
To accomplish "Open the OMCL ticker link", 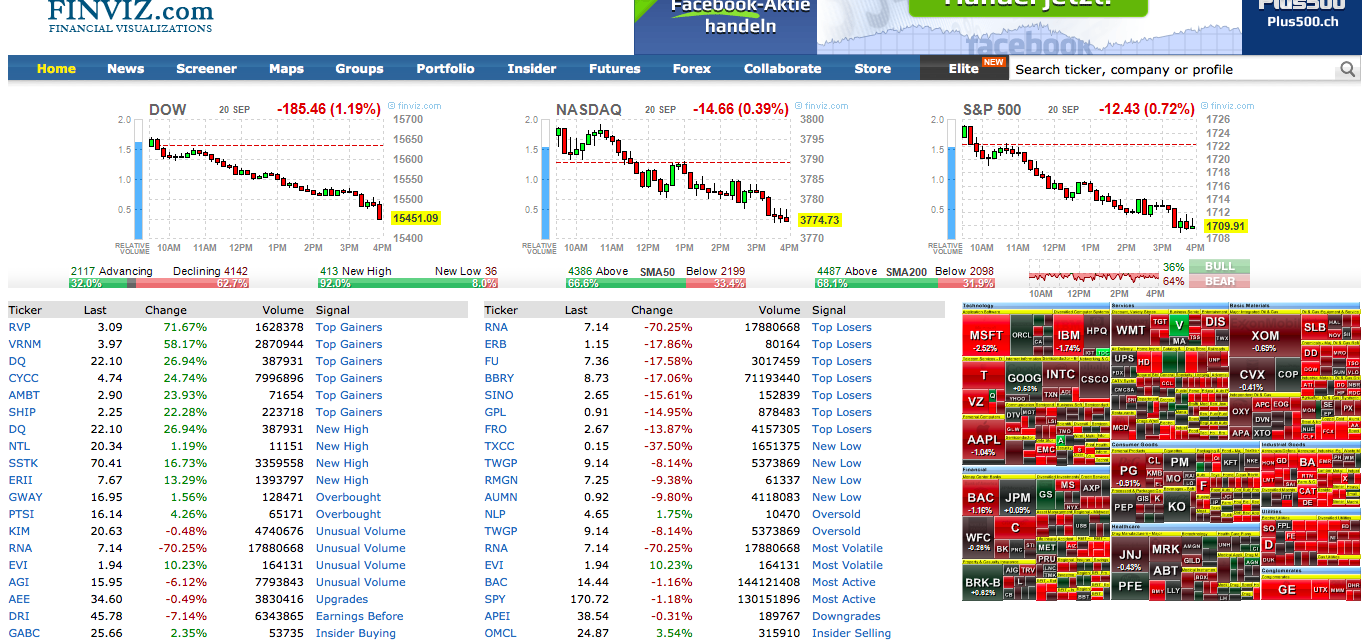I will [x=500, y=633].
